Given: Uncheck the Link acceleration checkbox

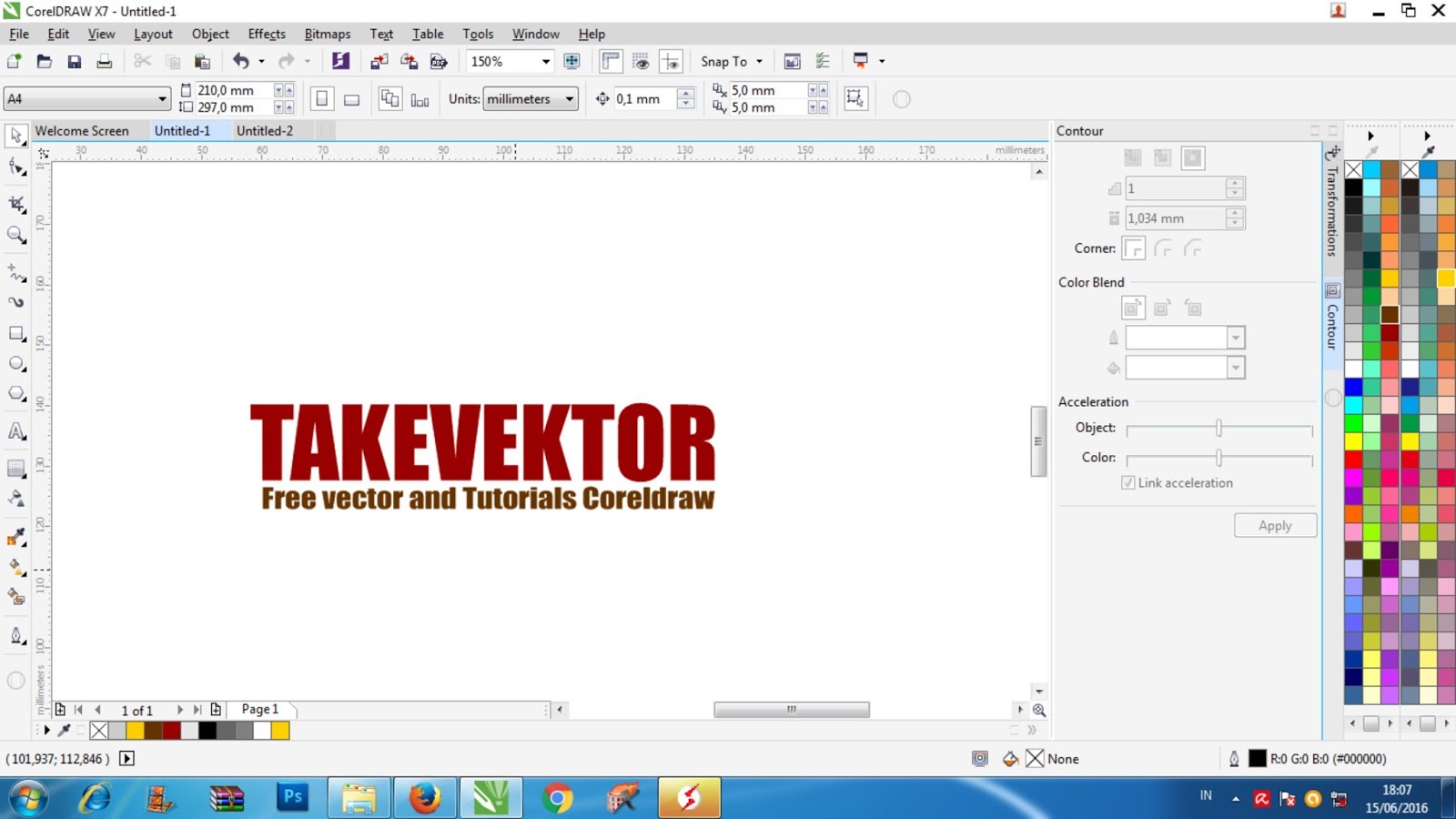Looking at the screenshot, I should tap(1128, 482).
